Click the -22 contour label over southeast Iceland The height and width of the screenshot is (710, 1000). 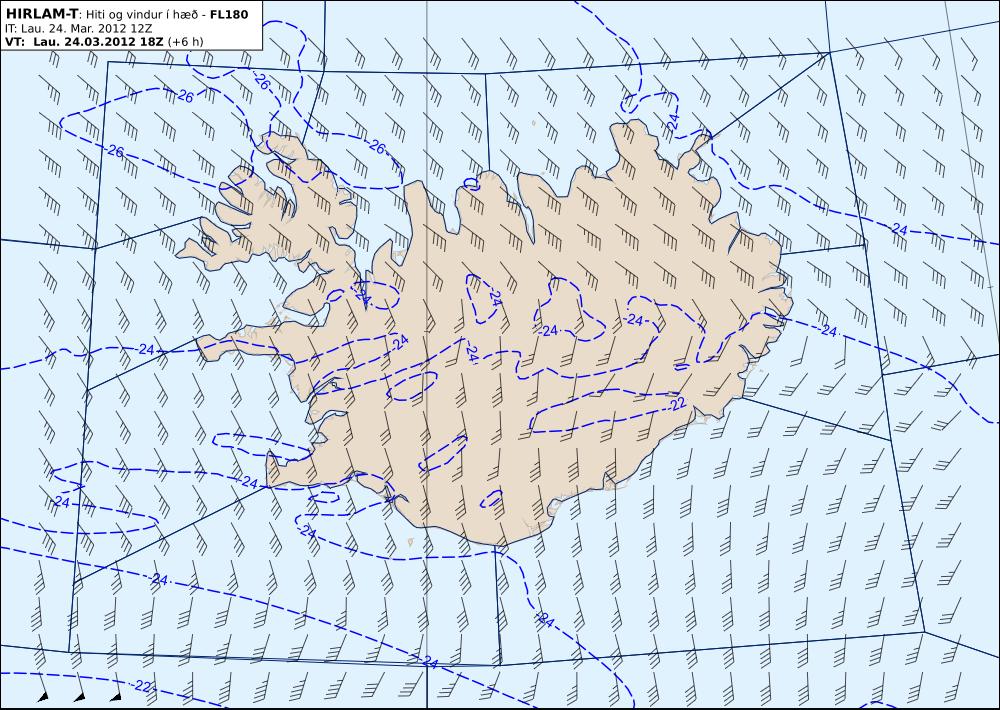click(x=676, y=404)
